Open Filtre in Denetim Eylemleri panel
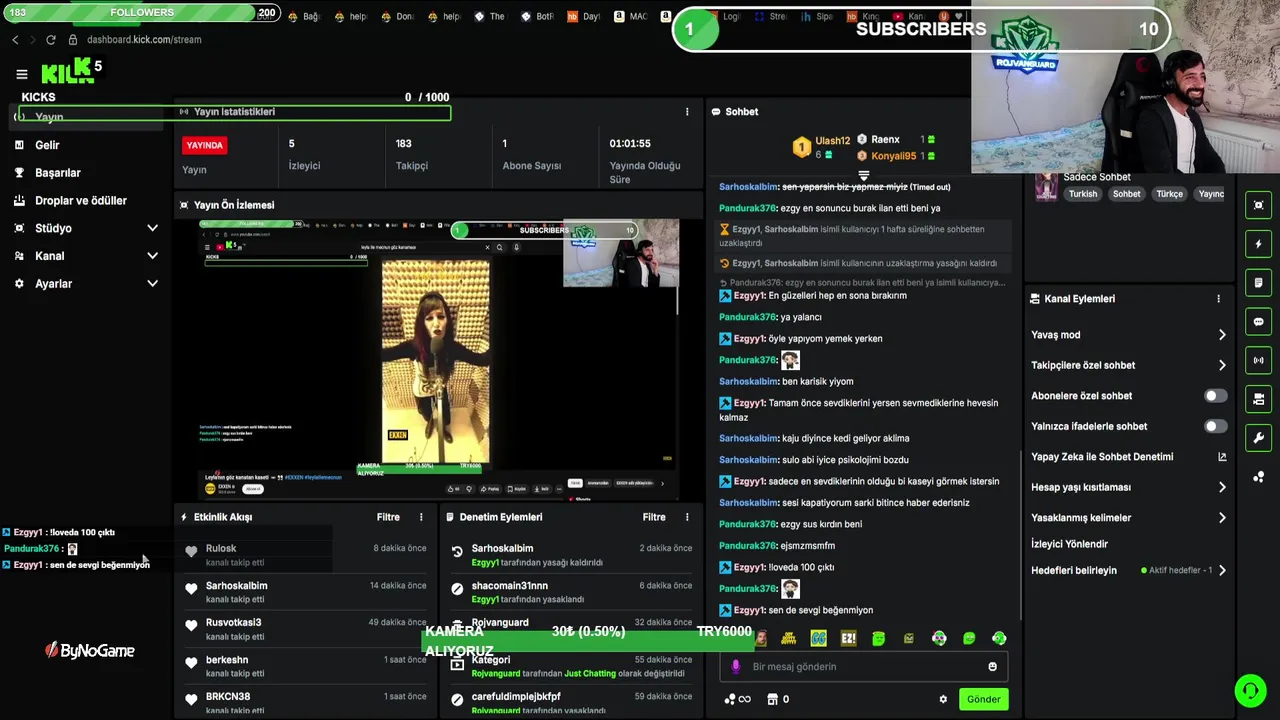Viewport: 1280px width, 720px height. [x=654, y=517]
